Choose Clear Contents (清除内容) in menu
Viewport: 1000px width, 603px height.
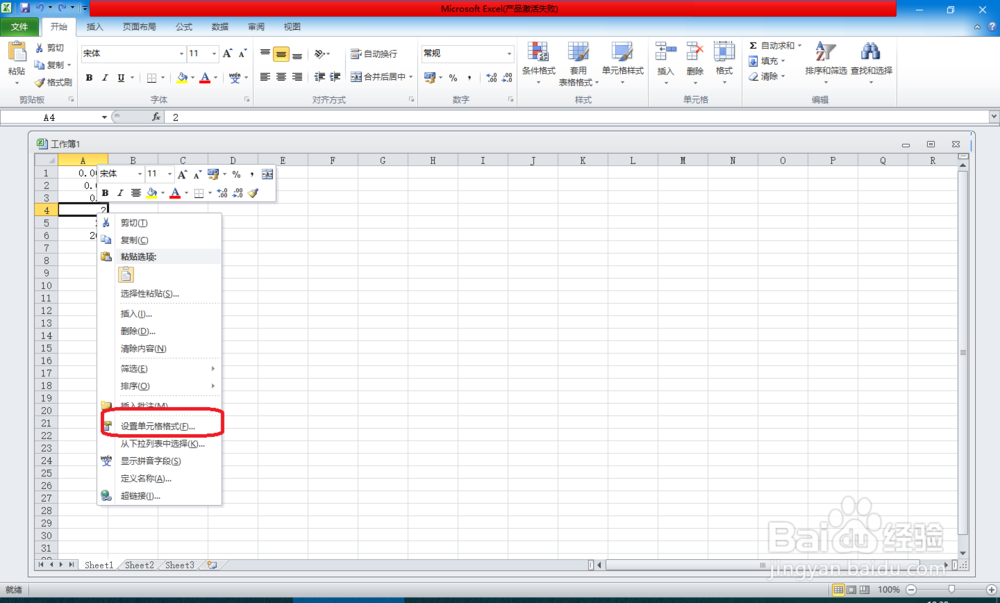[x=159, y=349]
